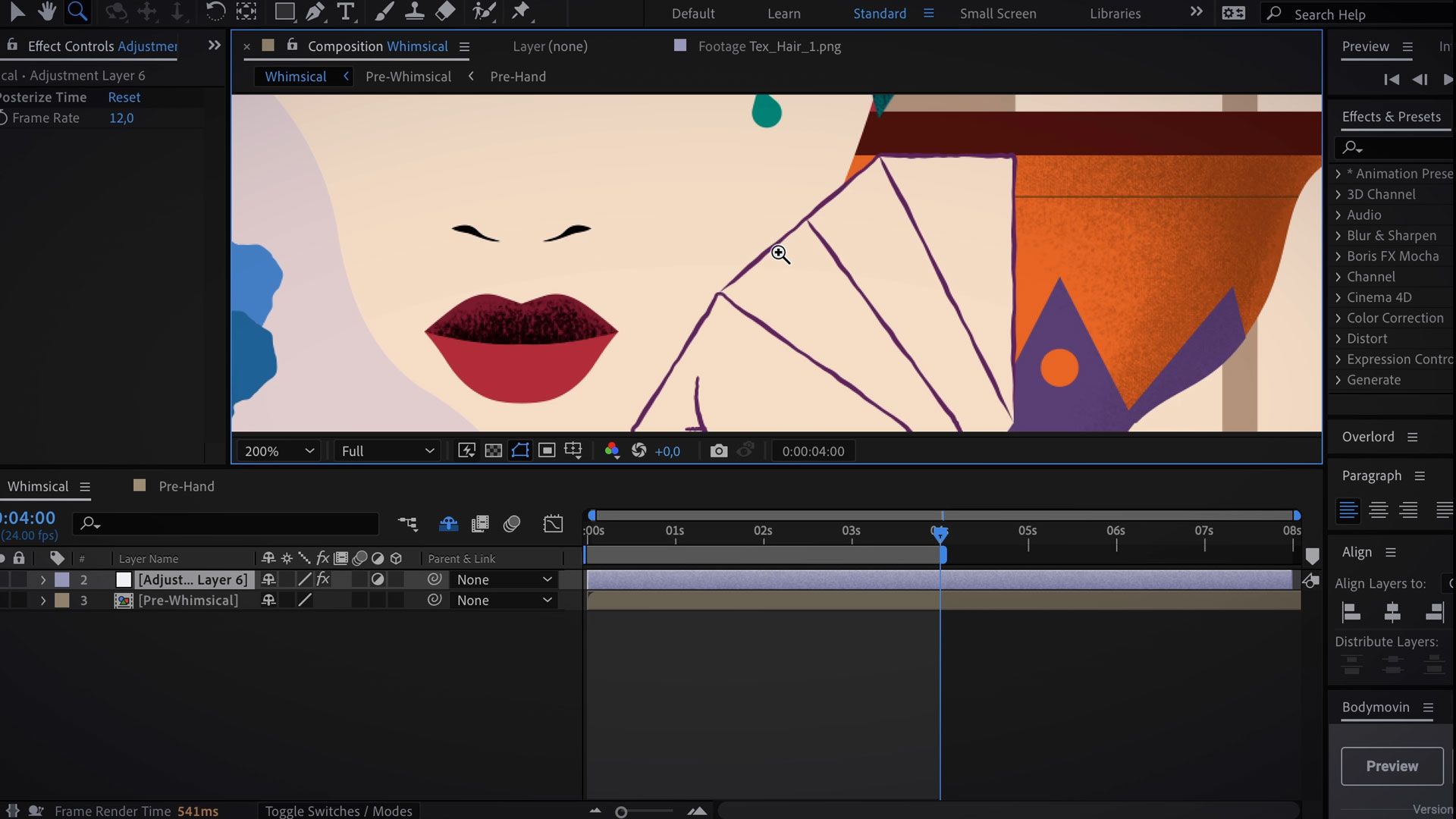Switch to the Pre-Hand timeline tab
Screen dimensions: 1456x819
tap(186, 486)
